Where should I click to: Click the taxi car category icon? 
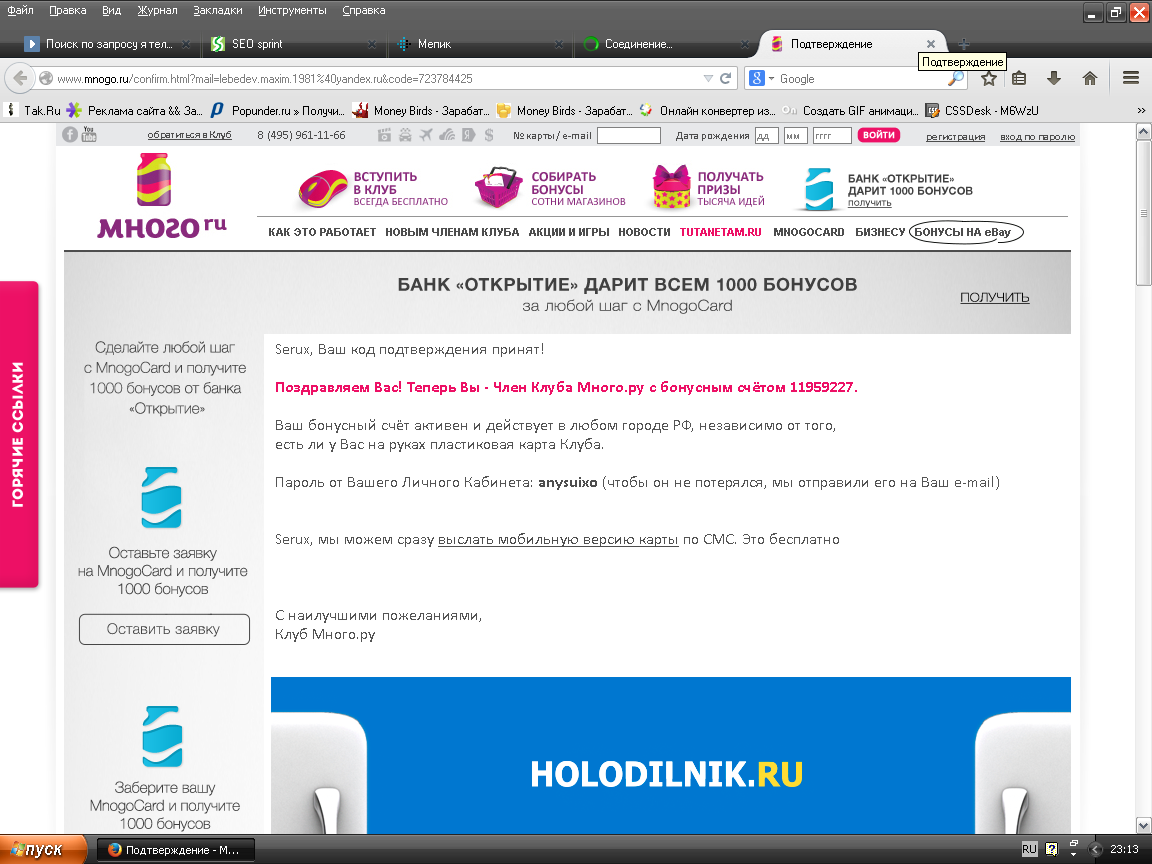point(405,135)
